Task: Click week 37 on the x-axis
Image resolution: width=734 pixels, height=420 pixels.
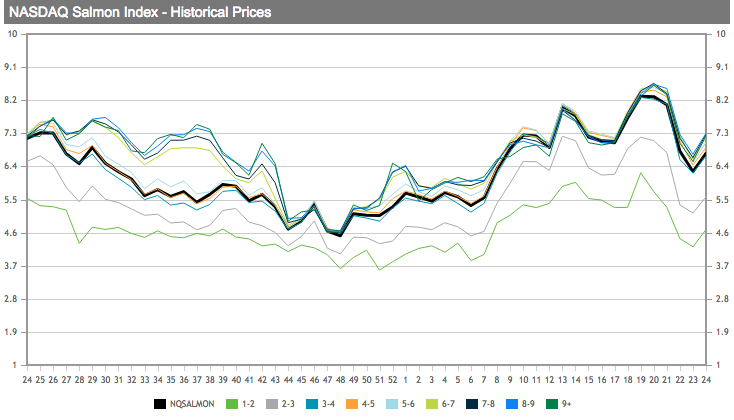Action: (197, 380)
